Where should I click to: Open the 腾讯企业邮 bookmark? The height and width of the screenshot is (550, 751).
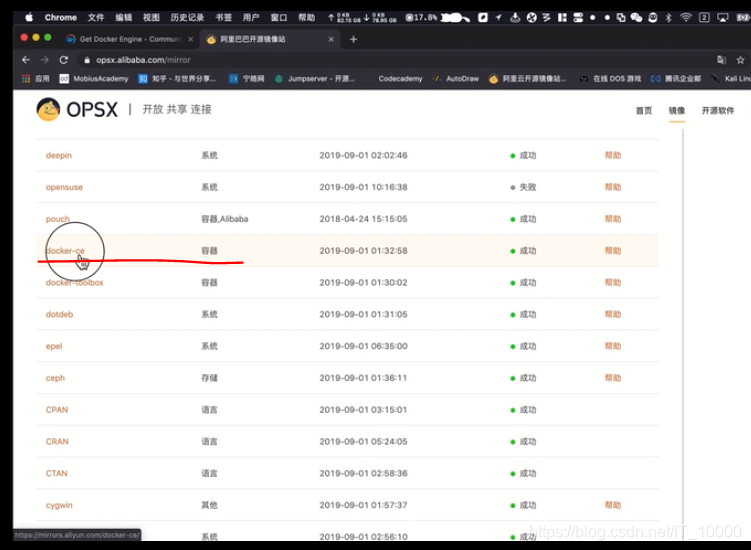click(x=676, y=79)
